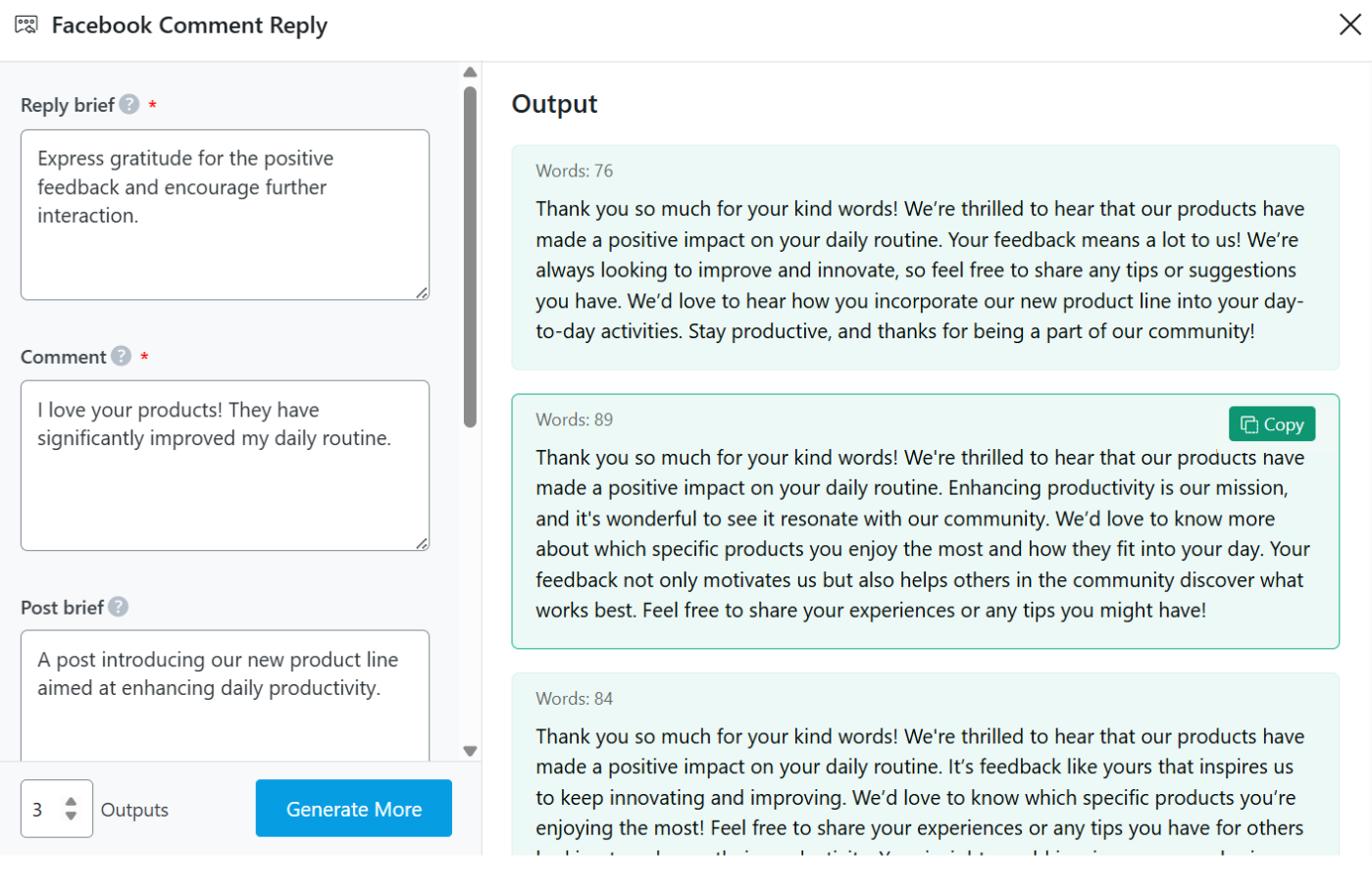This screenshot has width=1372, height=893.
Task: Click the Post brief help icon
Action: point(119,607)
